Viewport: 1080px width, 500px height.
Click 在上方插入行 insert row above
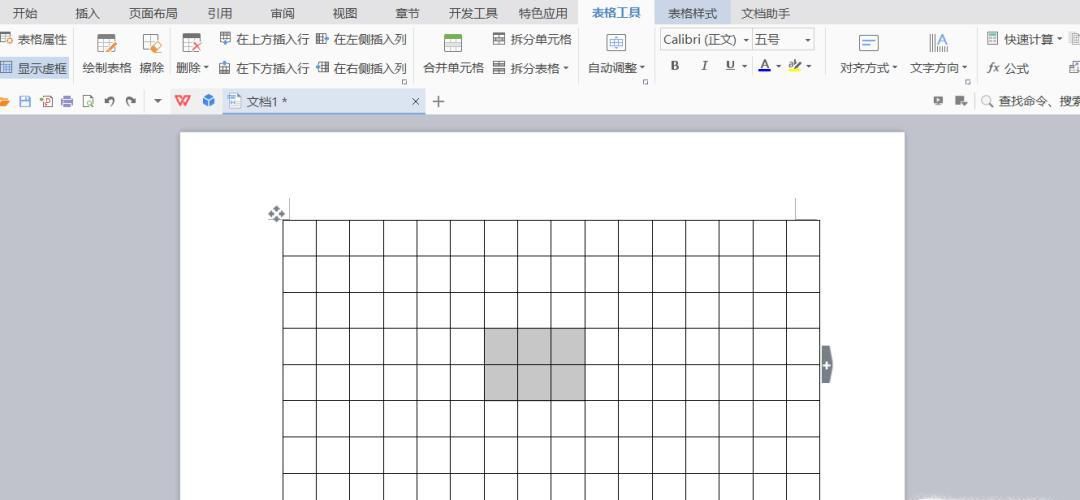264,39
